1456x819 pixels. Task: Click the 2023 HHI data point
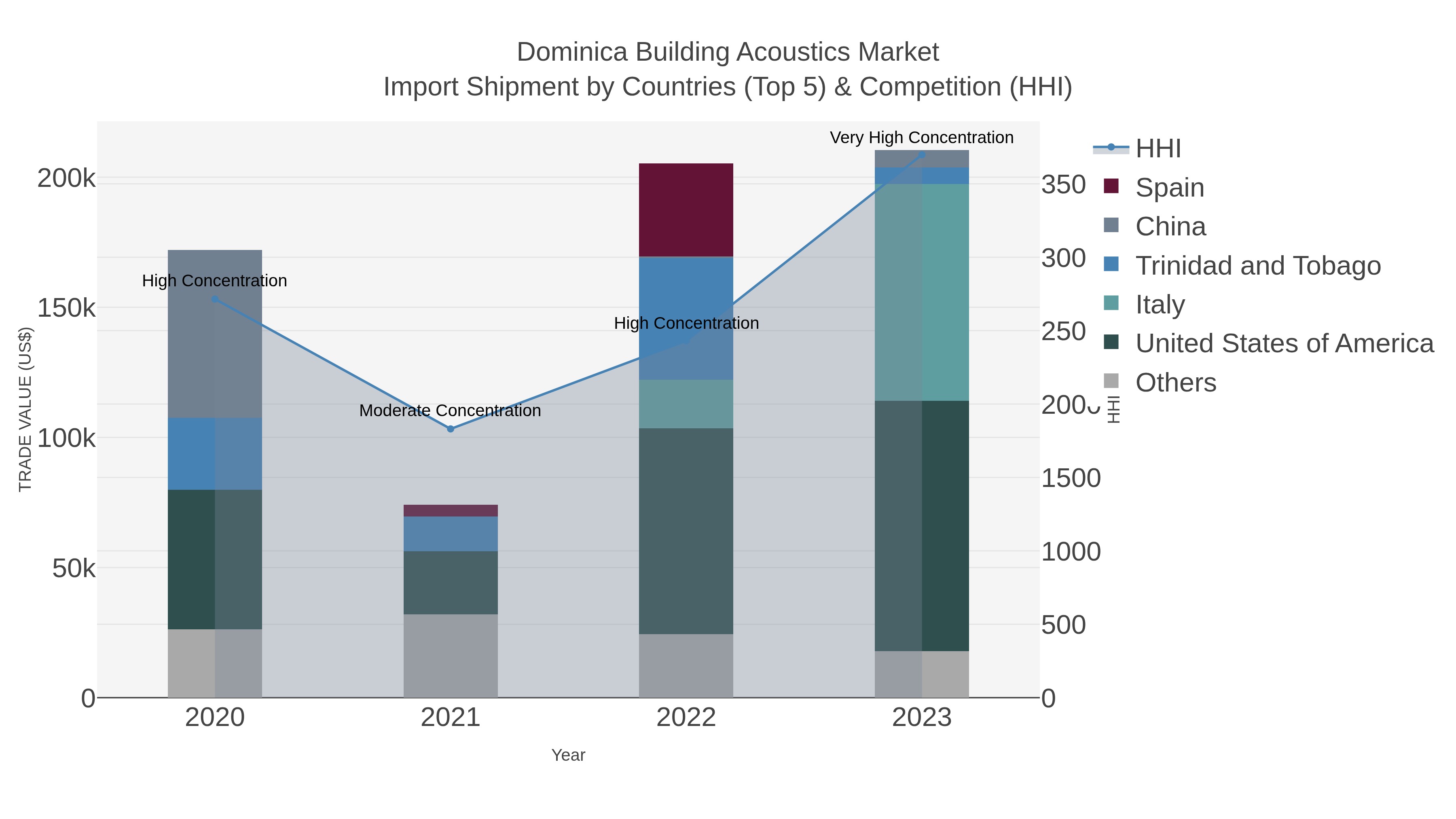922,154
